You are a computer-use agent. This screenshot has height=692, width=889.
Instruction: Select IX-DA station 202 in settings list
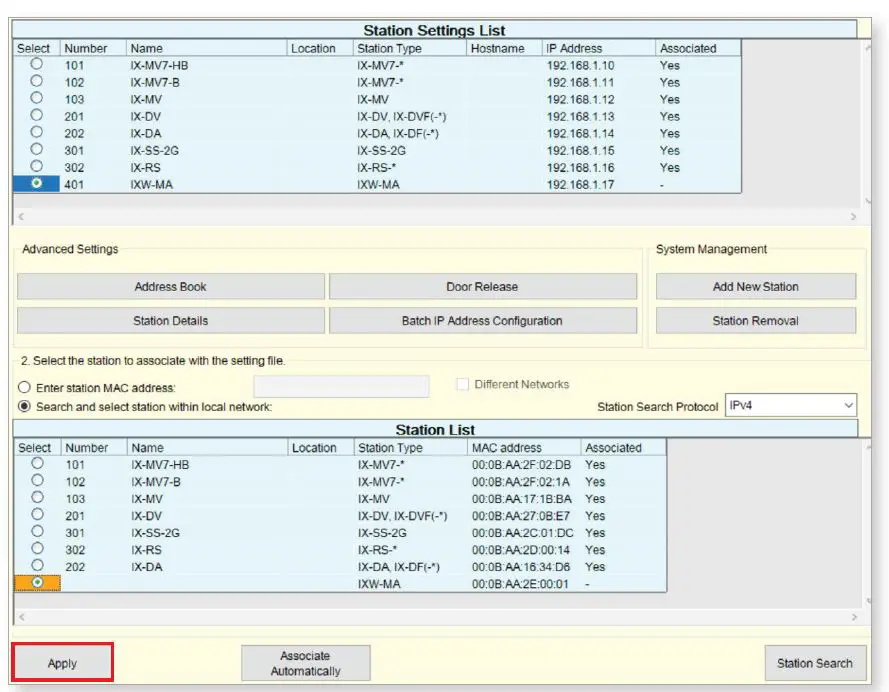[x=37, y=133]
